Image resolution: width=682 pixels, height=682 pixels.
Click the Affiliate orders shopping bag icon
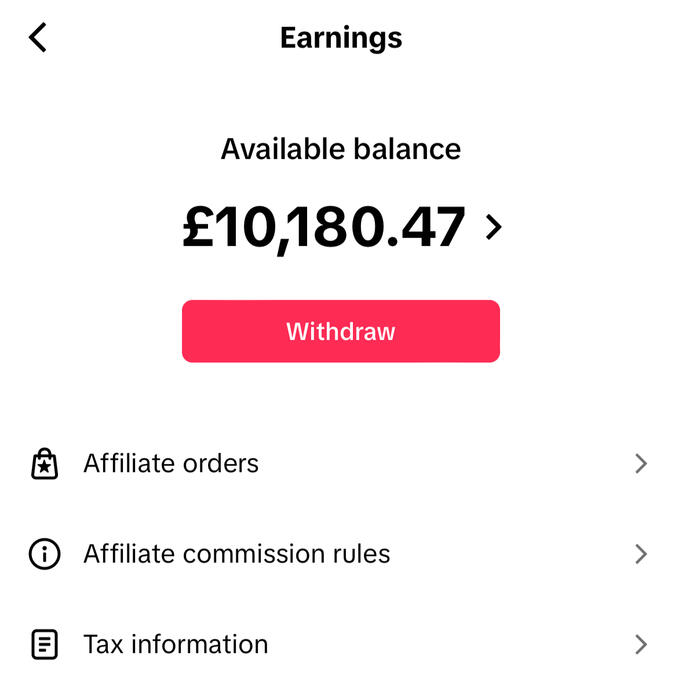click(x=45, y=464)
